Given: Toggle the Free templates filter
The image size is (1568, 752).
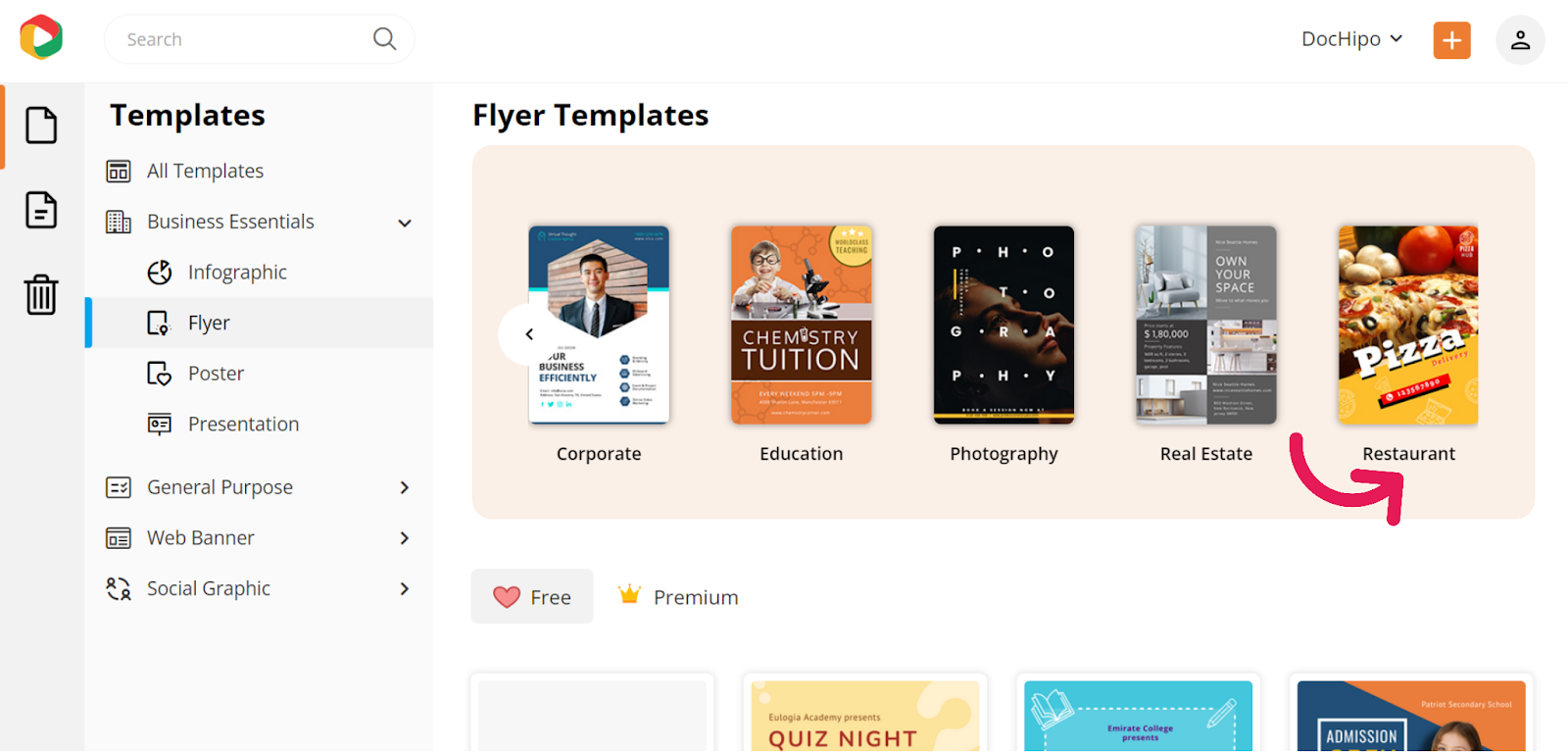Looking at the screenshot, I should pyautogui.click(x=532, y=596).
